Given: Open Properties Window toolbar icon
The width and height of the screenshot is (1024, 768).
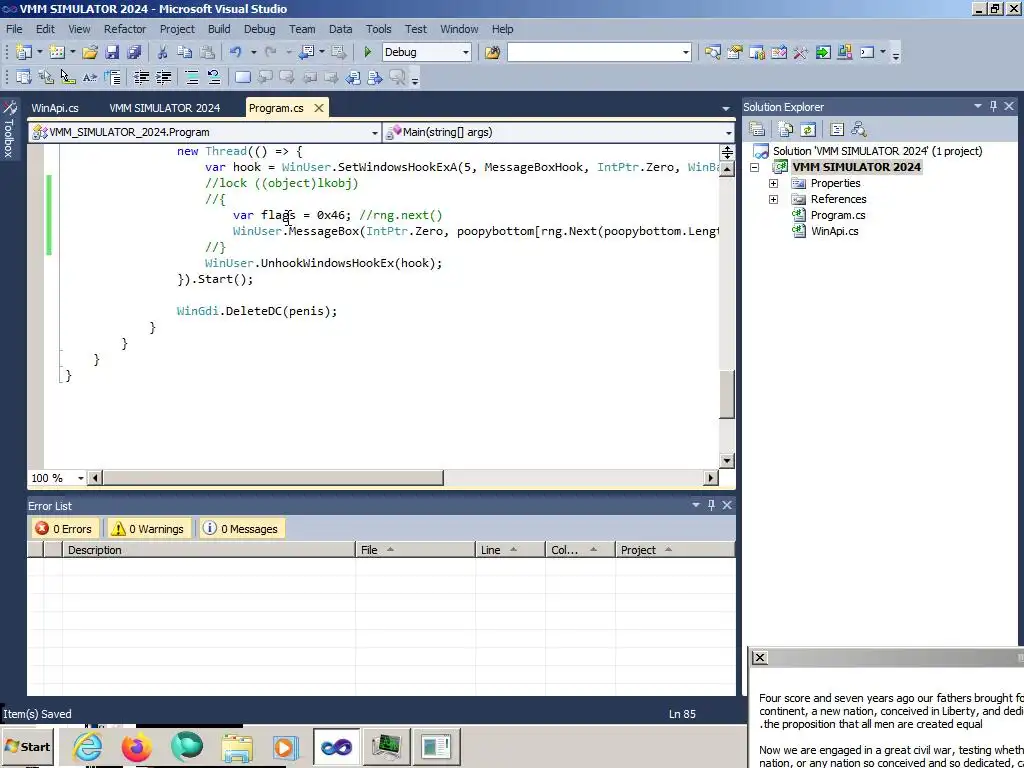Looking at the screenshot, I should point(735,52).
